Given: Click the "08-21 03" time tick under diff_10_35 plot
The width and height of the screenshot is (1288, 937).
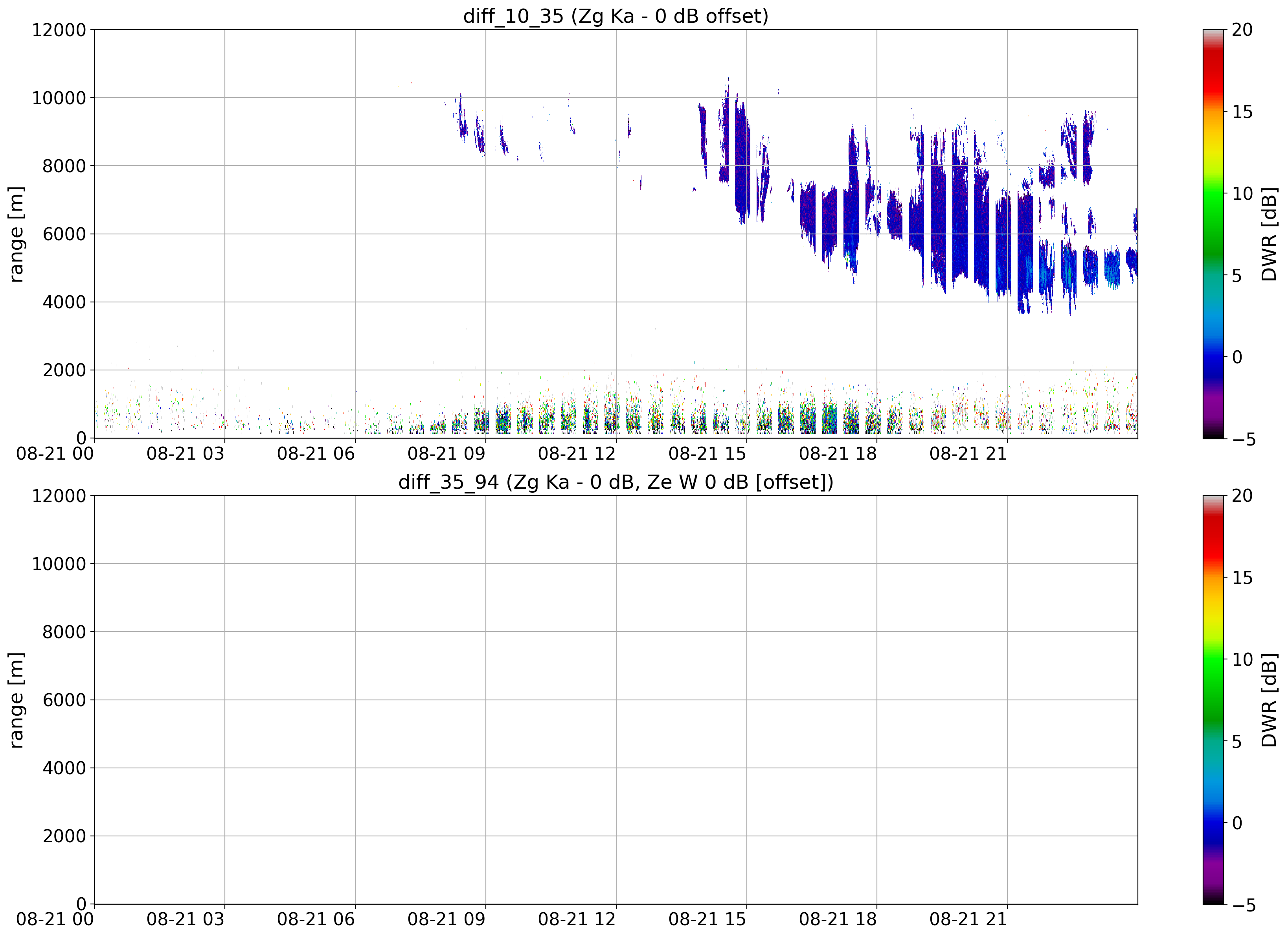Looking at the screenshot, I should [185, 454].
